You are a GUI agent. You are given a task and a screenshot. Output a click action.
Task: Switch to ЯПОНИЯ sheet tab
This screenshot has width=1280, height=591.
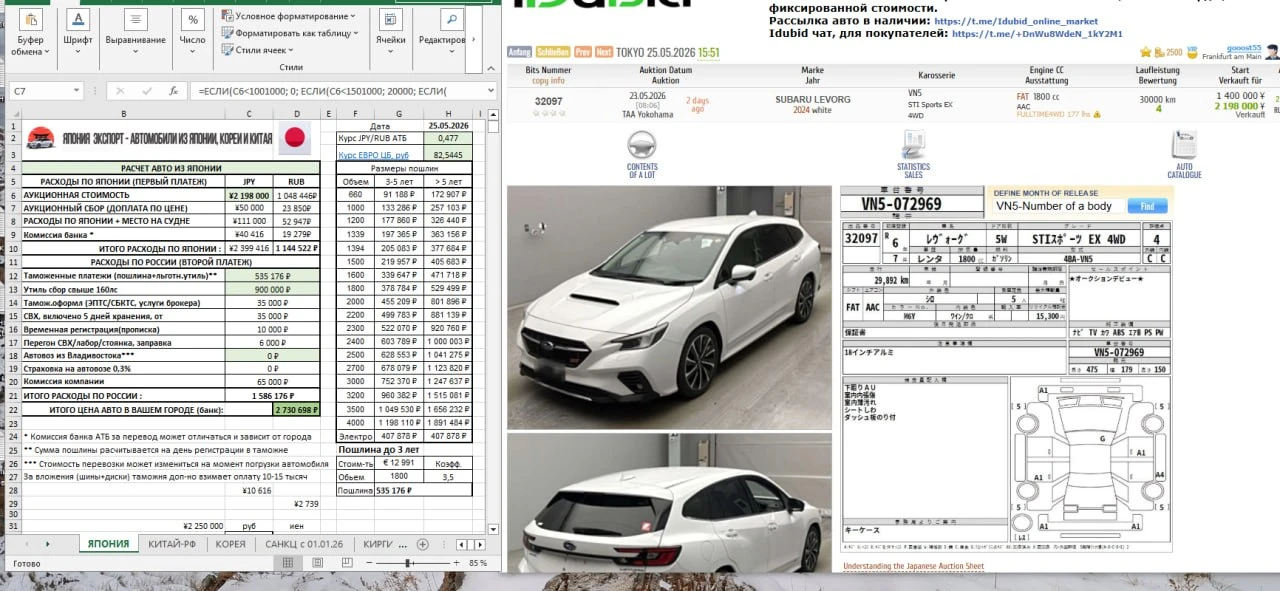(x=108, y=544)
